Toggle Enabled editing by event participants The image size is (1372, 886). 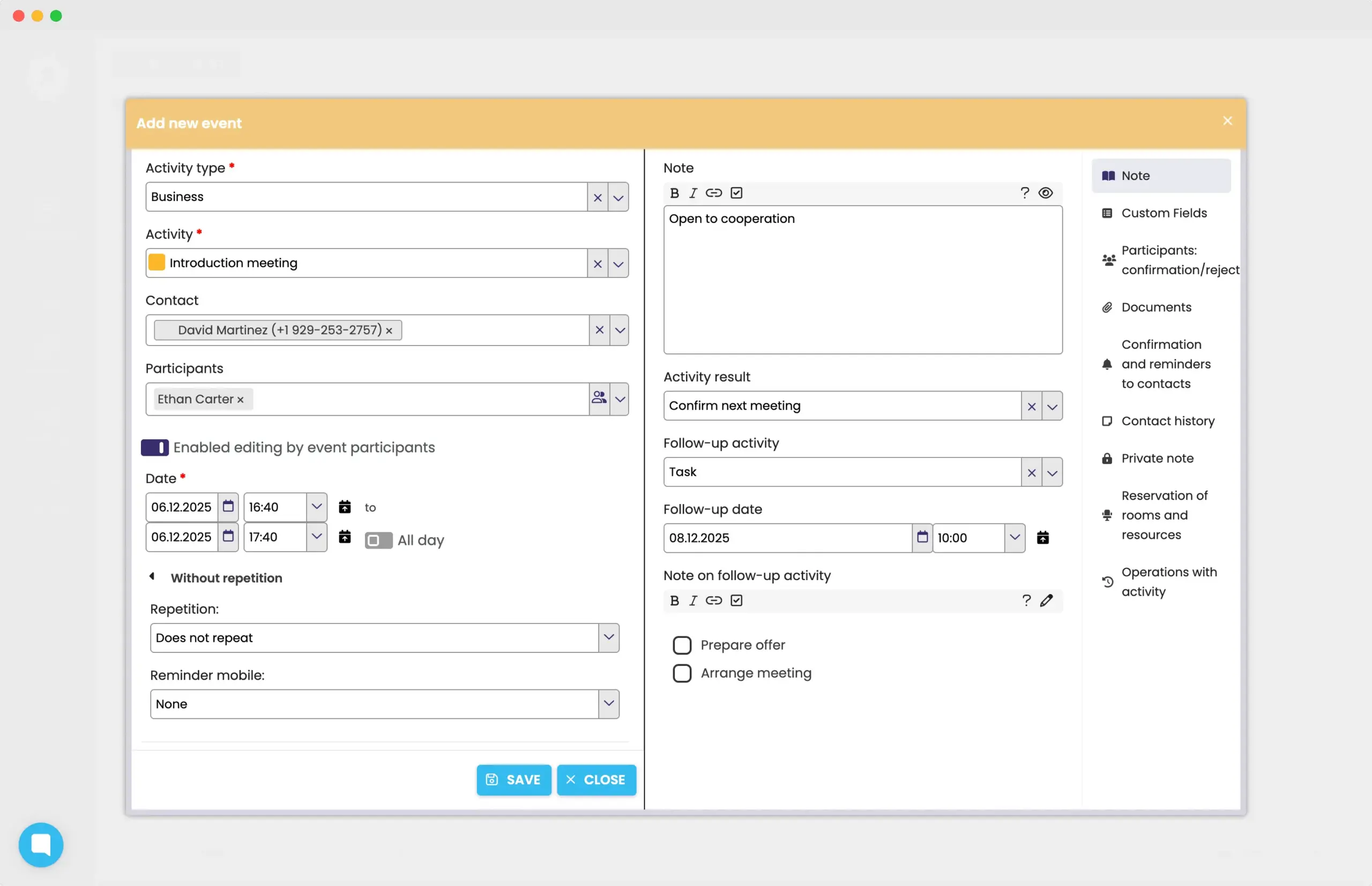click(155, 448)
